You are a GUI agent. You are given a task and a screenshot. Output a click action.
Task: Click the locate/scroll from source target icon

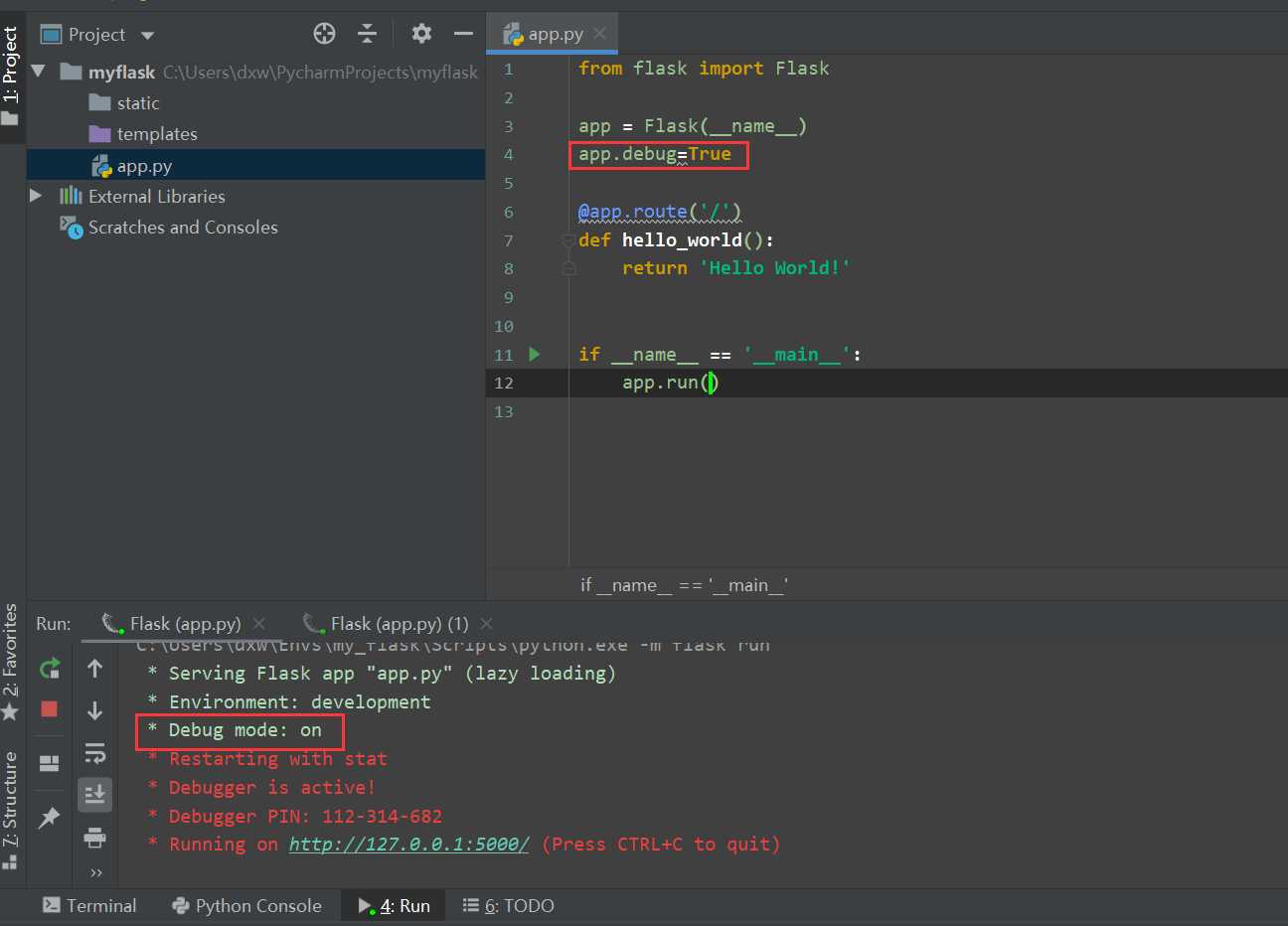pyautogui.click(x=324, y=34)
